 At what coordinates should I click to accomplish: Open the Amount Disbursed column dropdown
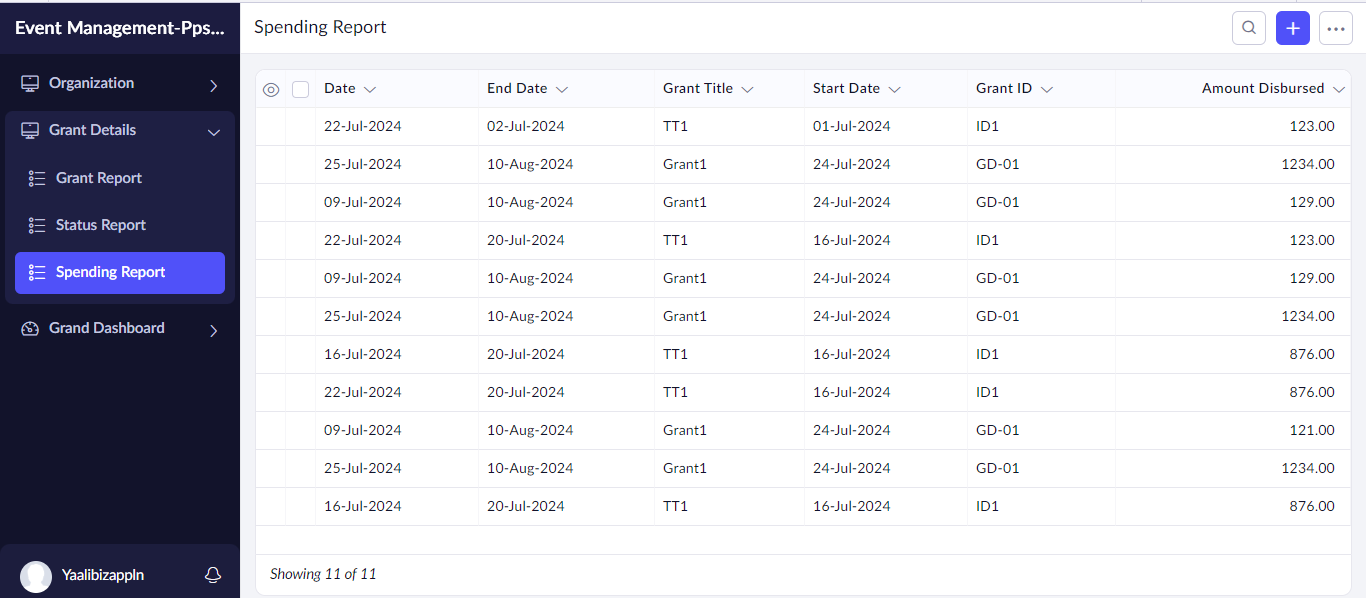pyautogui.click(x=1339, y=89)
